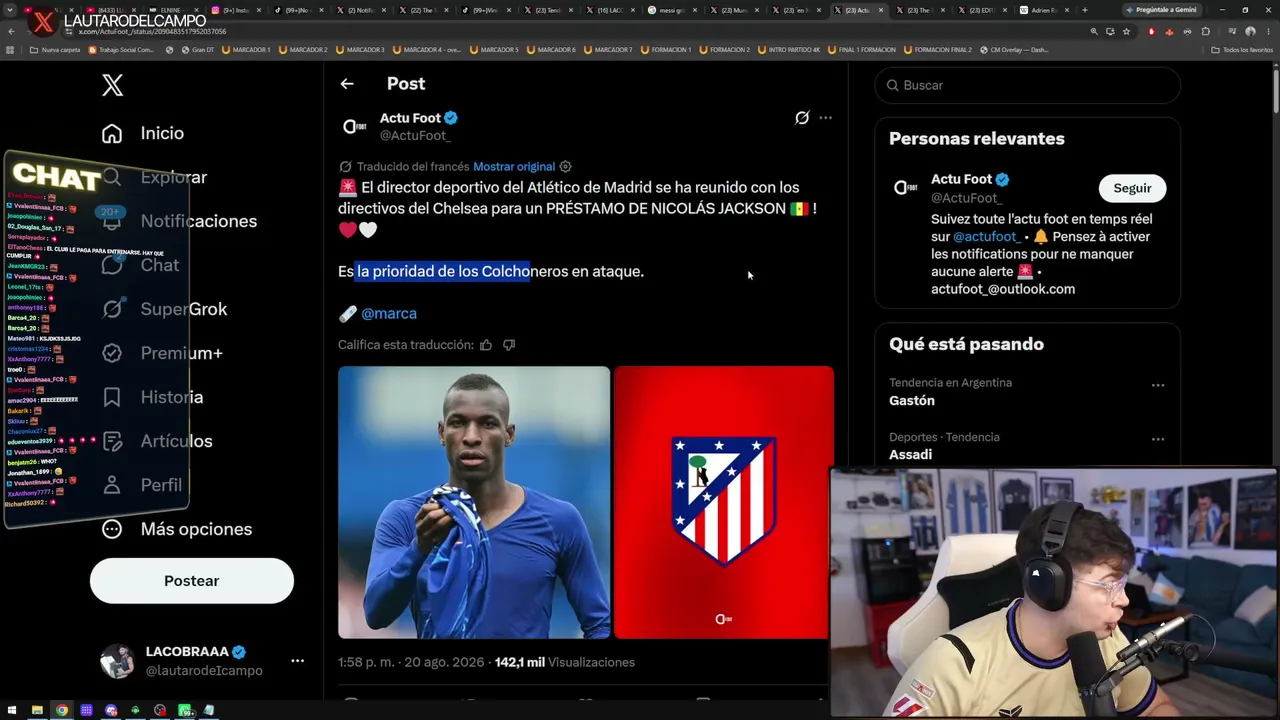Expand the Todos los favoritos folder
The image size is (1280, 720).
[1243, 49]
